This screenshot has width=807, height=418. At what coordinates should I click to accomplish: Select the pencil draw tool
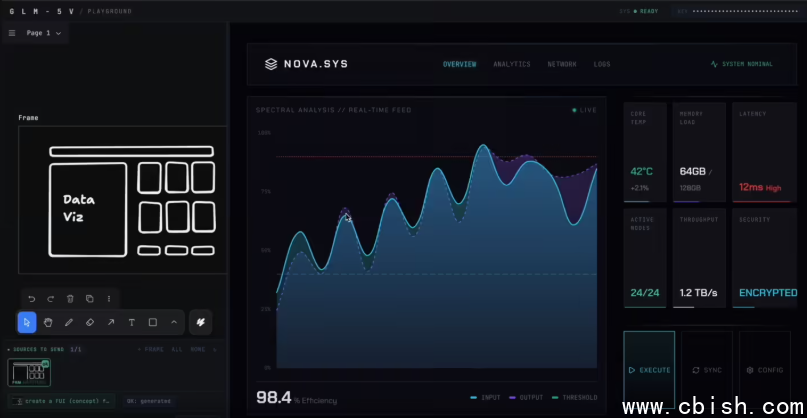click(x=69, y=322)
